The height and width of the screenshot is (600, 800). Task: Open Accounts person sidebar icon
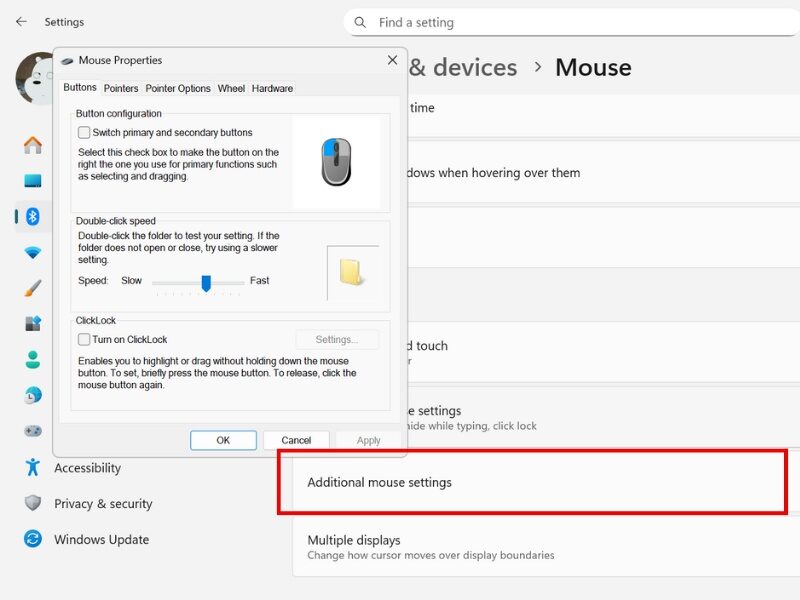(x=33, y=359)
